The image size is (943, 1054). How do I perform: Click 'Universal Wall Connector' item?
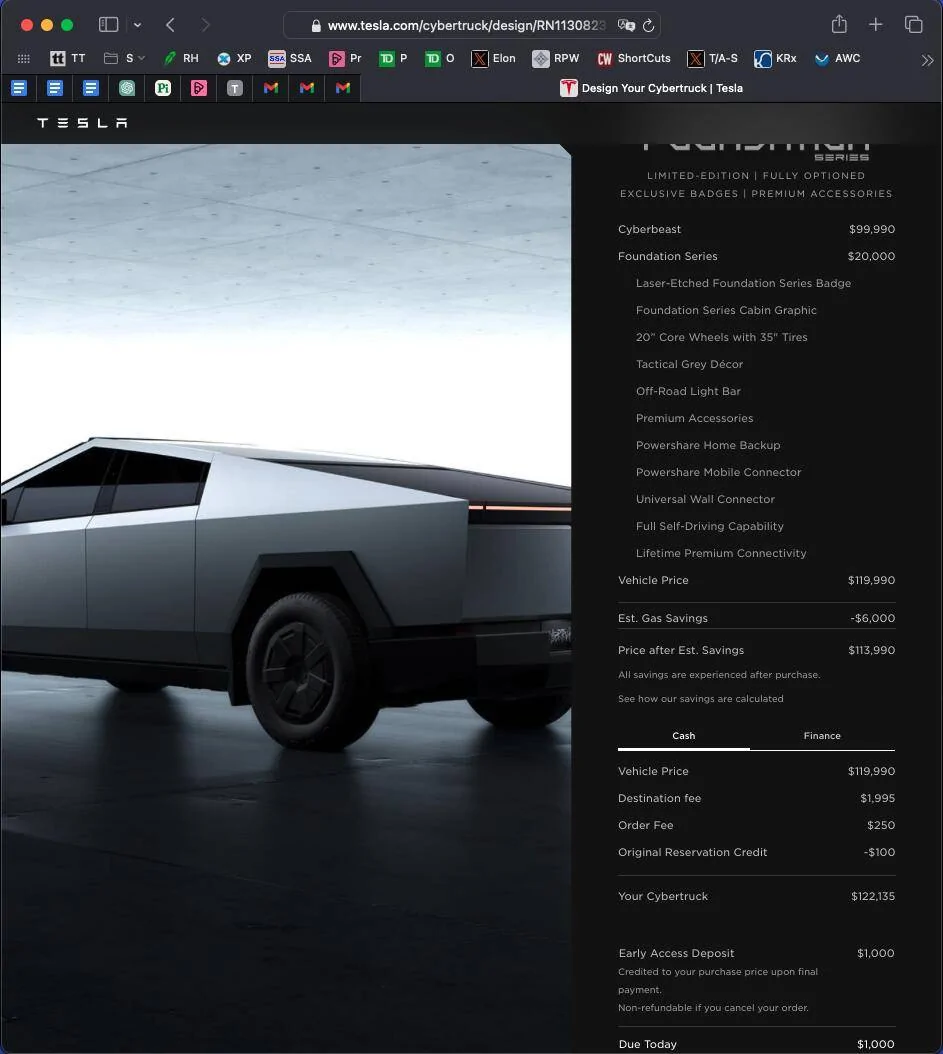[705, 499]
